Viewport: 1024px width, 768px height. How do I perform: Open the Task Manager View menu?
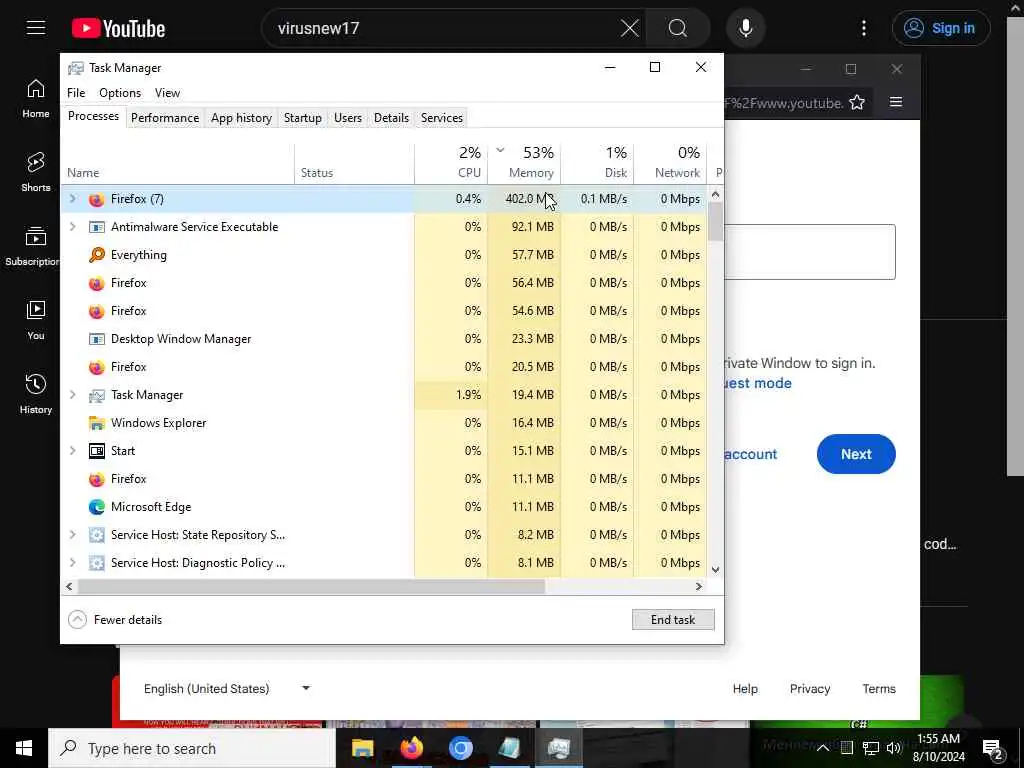point(167,93)
